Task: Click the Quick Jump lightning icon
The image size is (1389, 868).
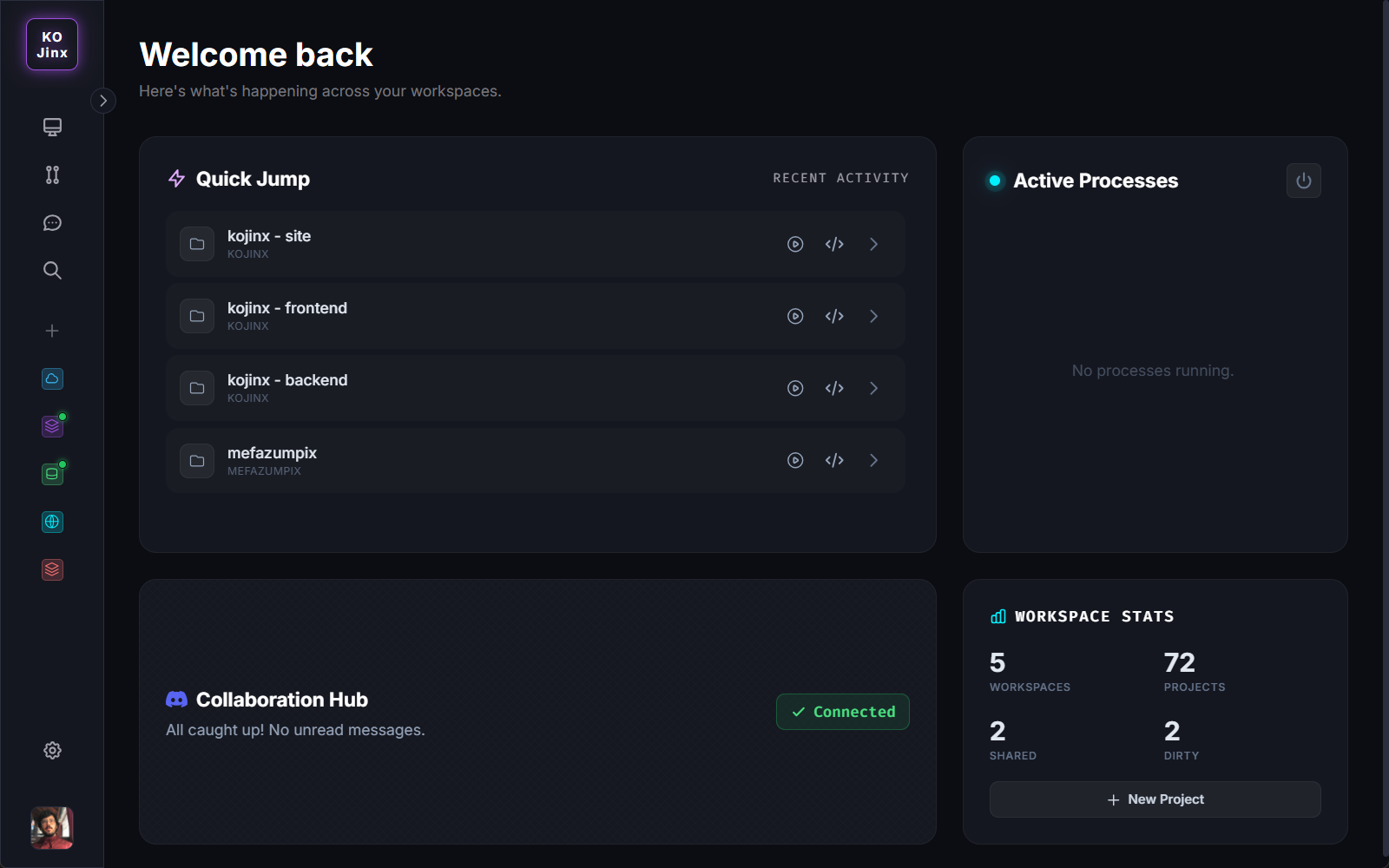Action: 176,179
